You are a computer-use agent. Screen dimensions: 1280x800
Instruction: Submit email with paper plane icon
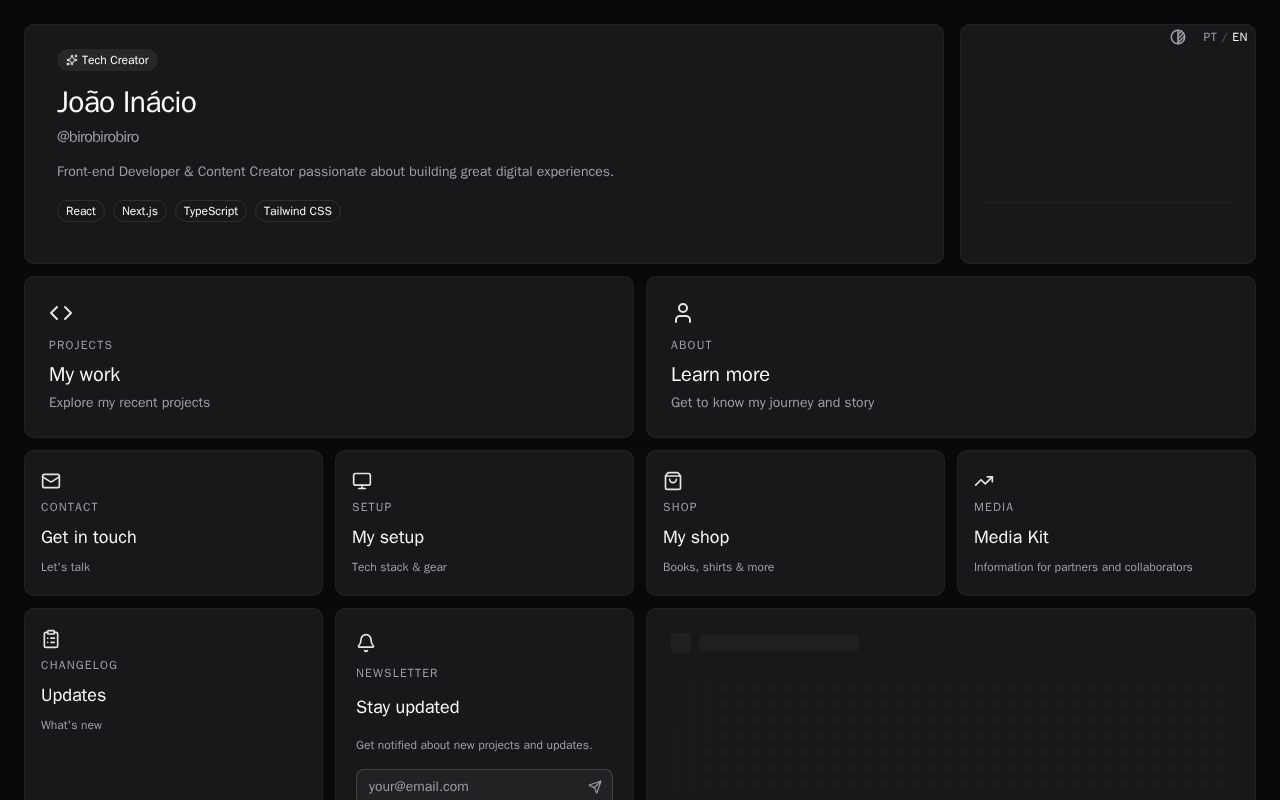(595, 787)
